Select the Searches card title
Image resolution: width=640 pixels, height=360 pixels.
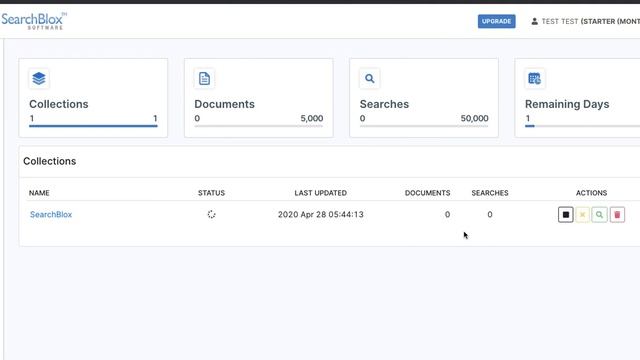384,104
